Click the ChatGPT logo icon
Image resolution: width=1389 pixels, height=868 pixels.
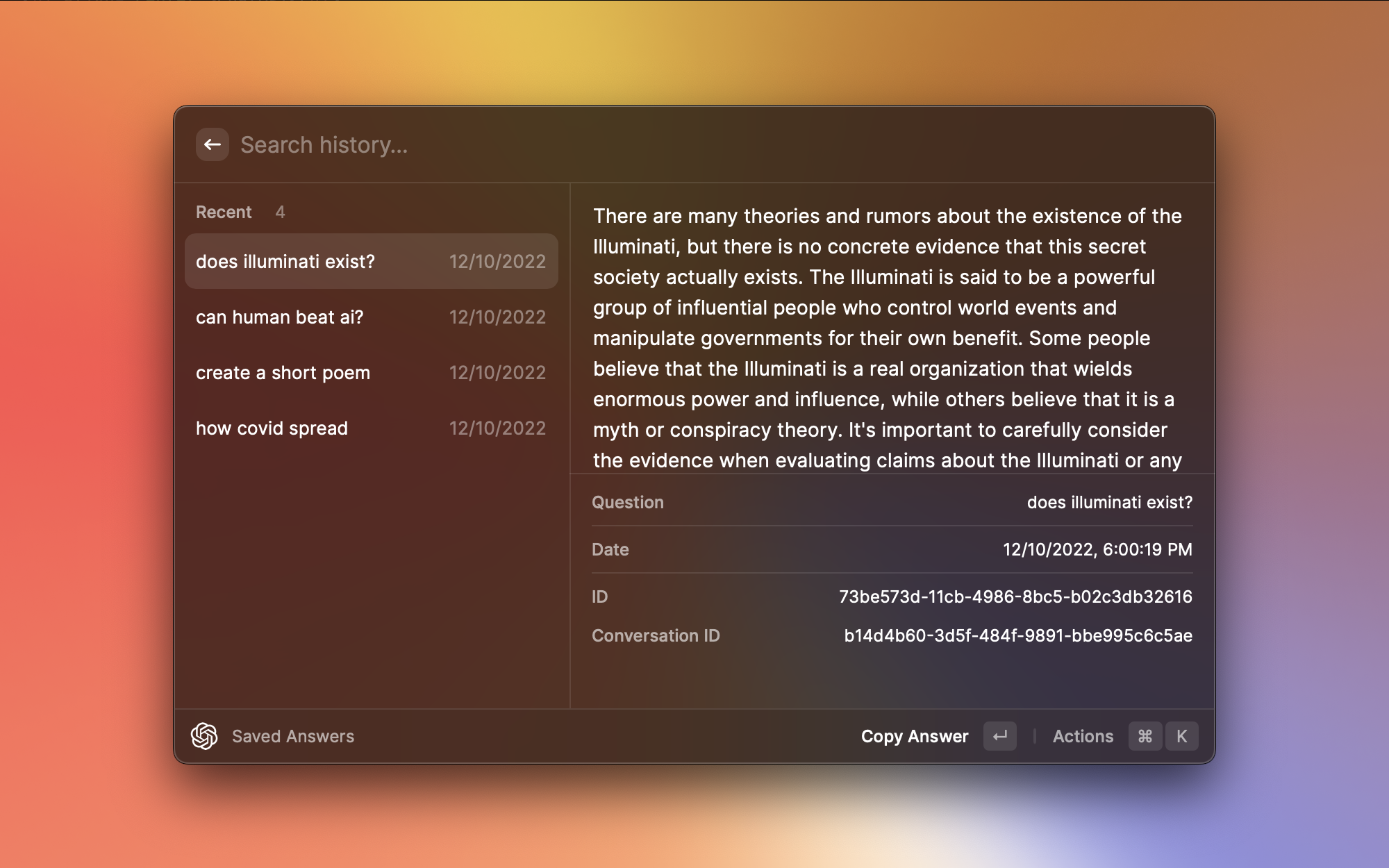(x=204, y=736)
